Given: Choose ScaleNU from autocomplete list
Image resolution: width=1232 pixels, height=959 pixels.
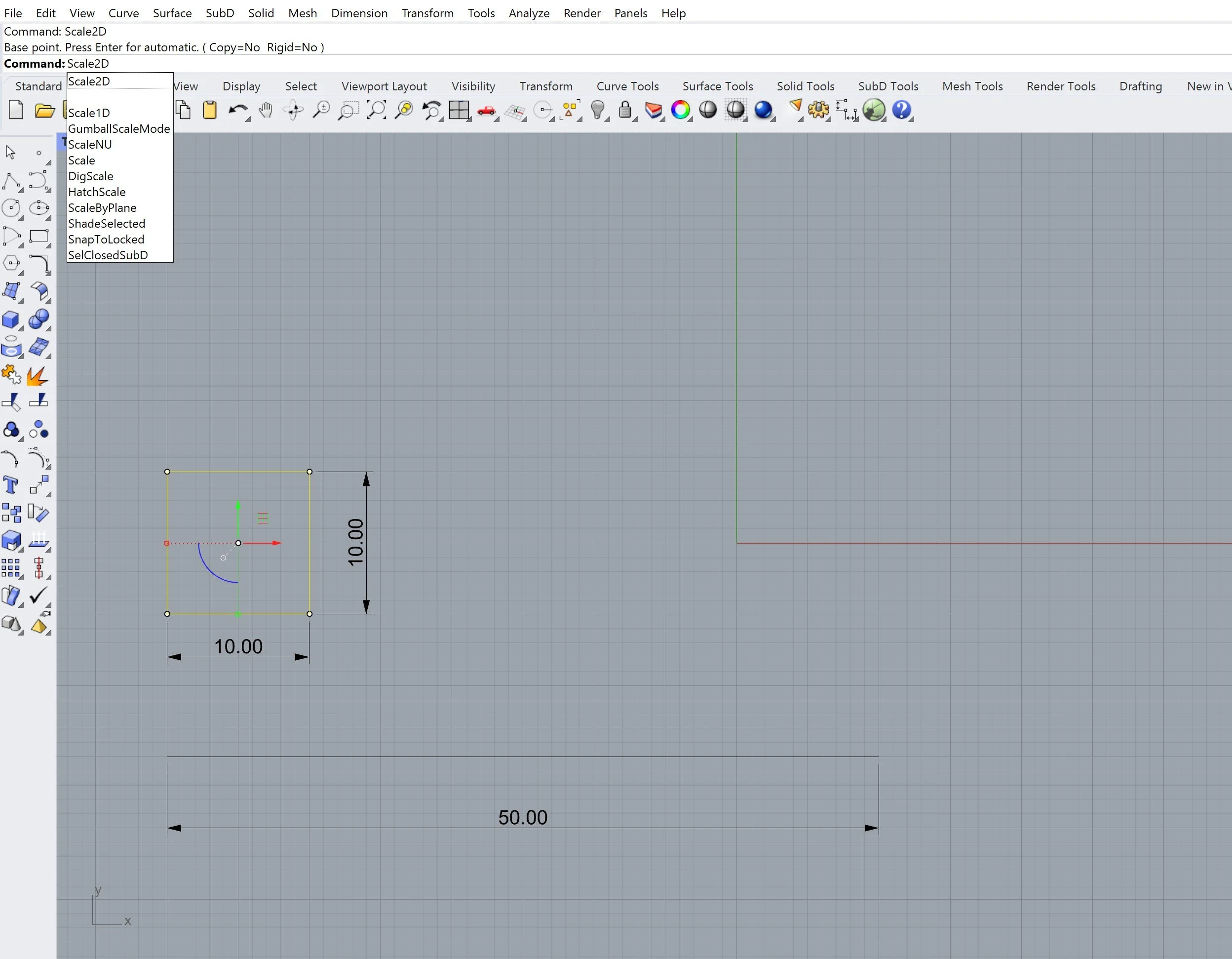Looking at the screenshot, I should coord(90,145).
